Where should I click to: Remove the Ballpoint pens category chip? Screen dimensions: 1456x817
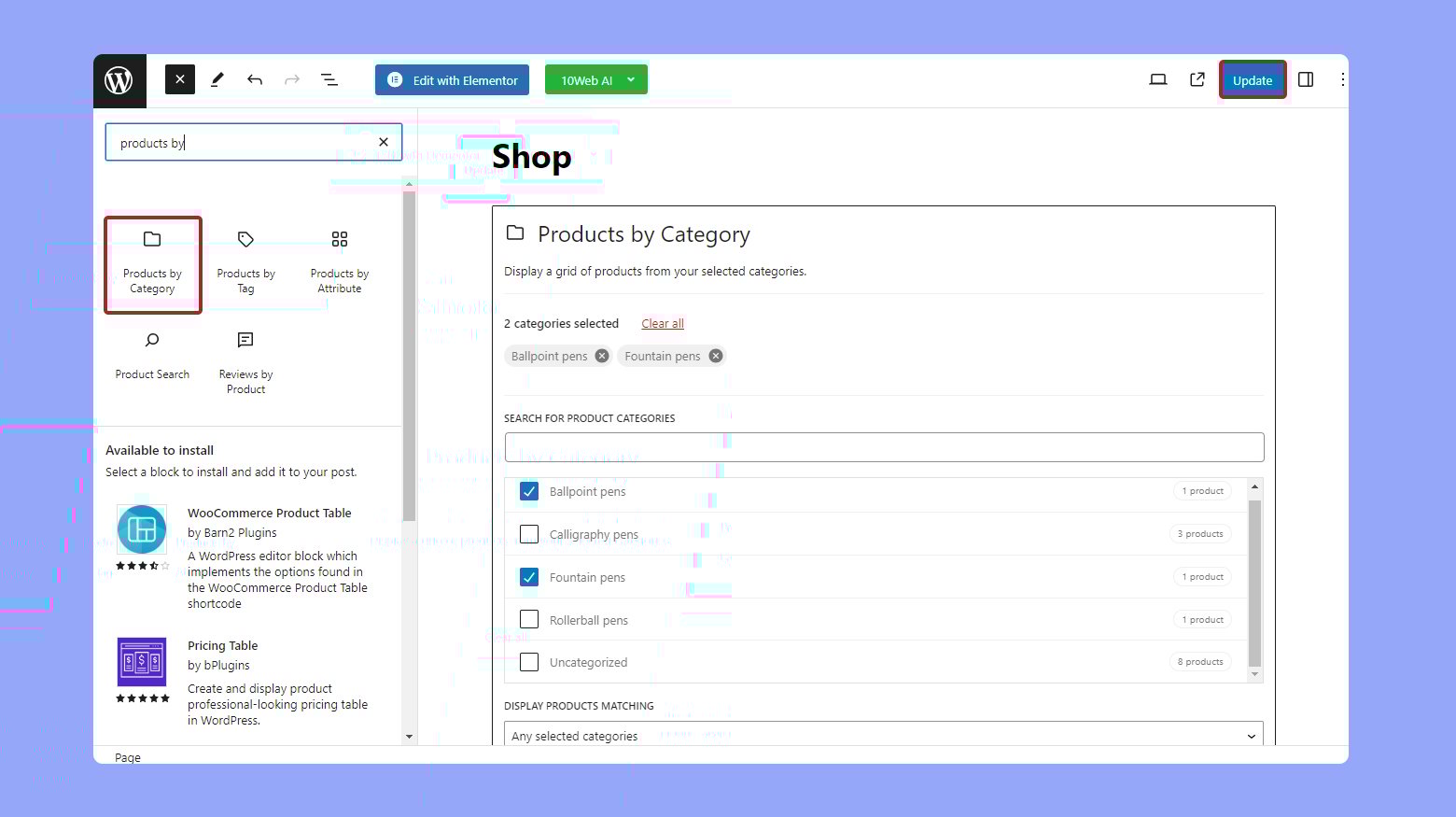pyautogui.click(x=602, y=356)
